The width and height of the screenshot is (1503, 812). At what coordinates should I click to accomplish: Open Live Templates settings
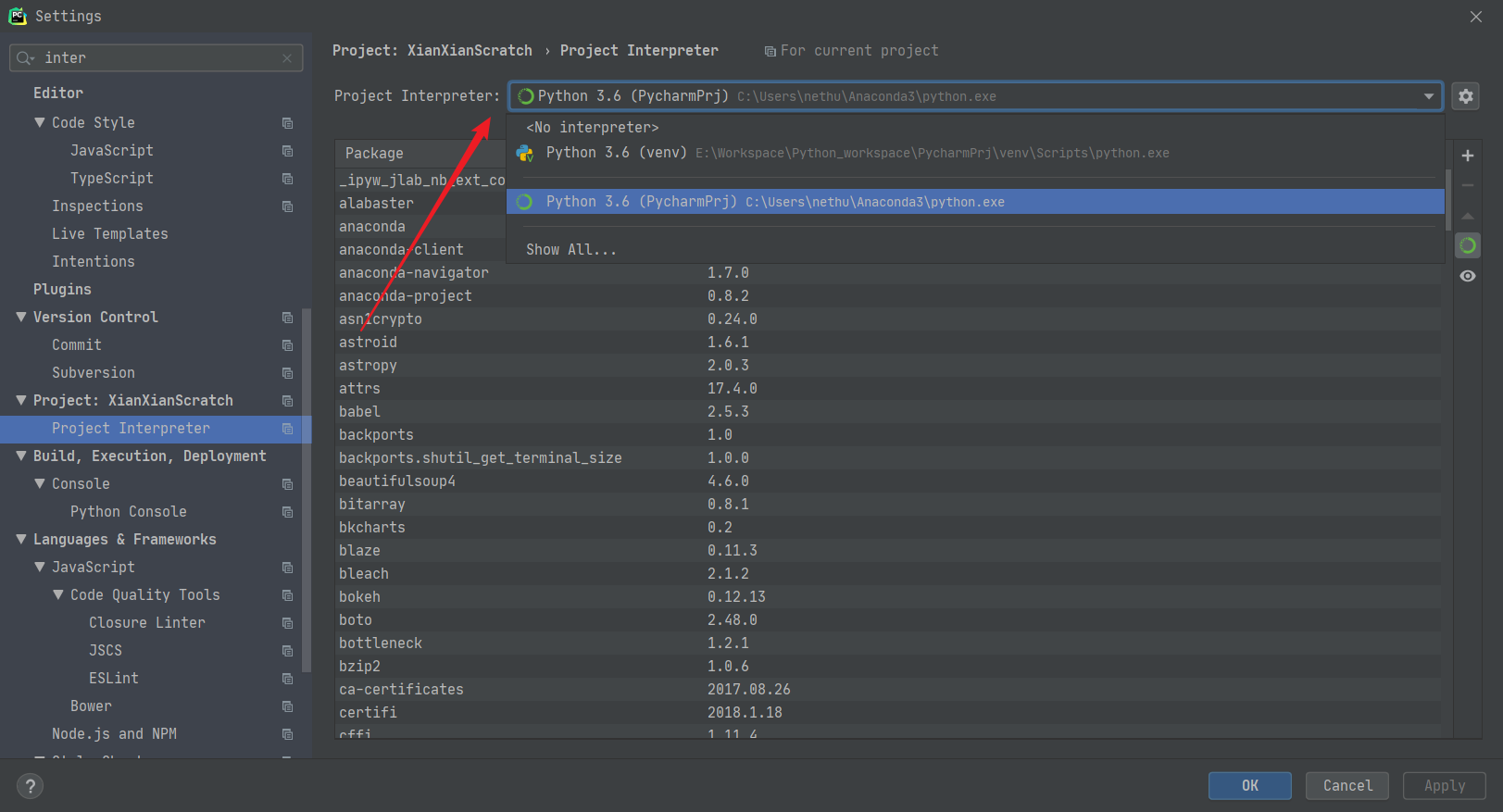110,234
